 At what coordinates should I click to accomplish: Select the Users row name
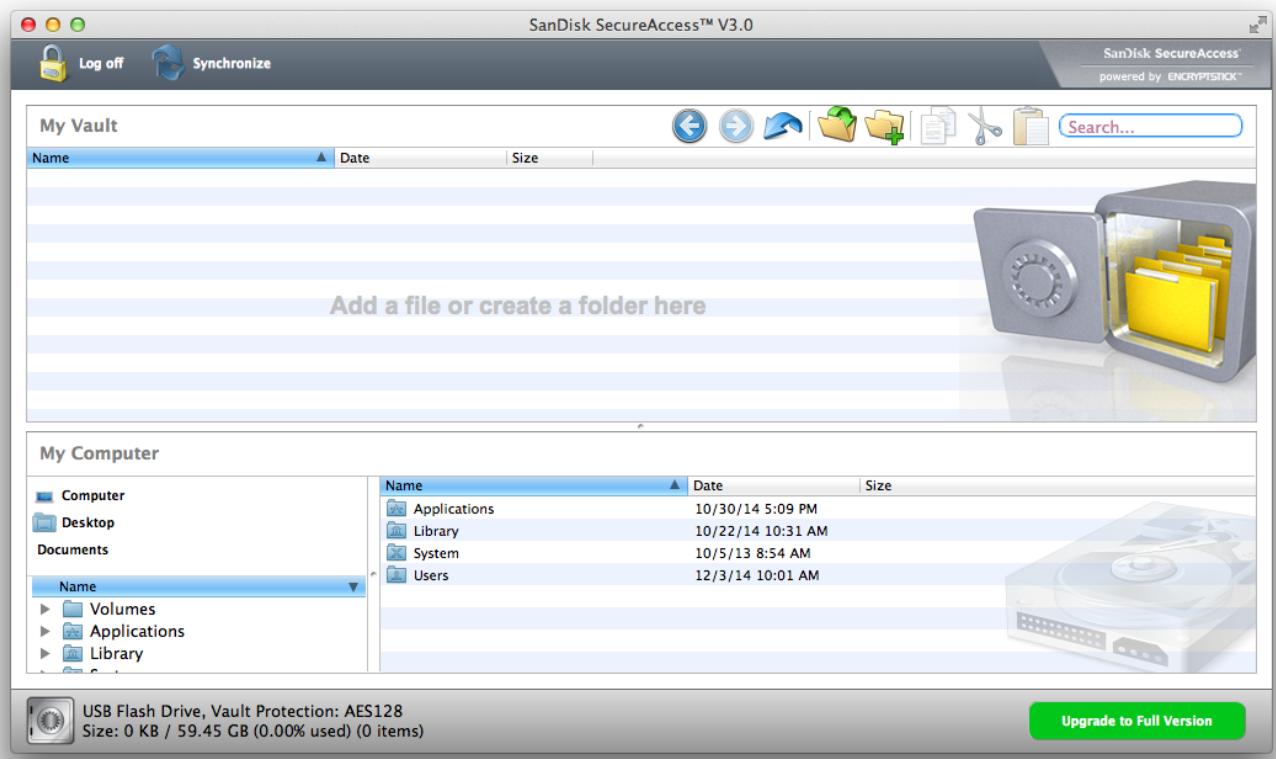click(431, 575)
